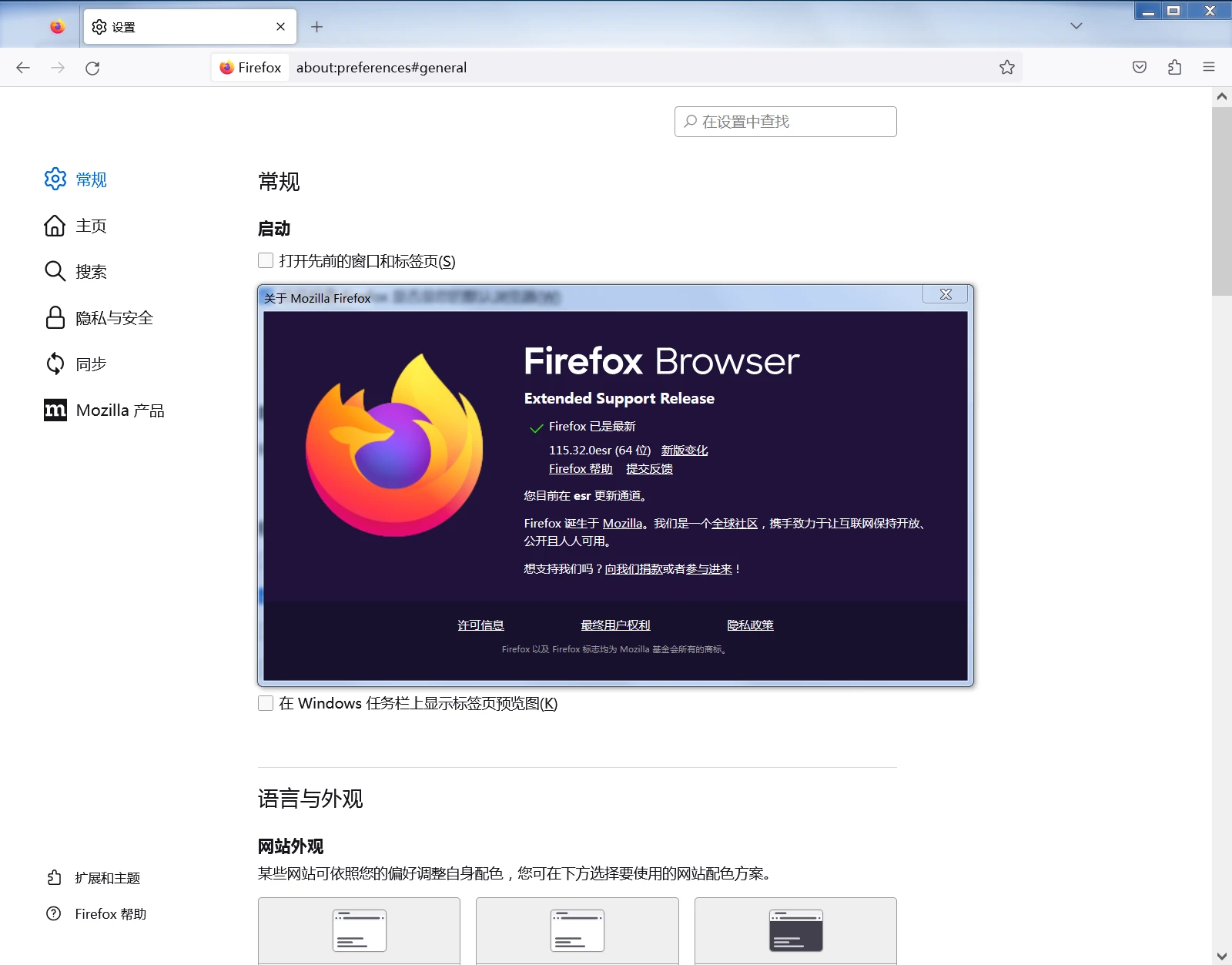Viewport: 1232px width, 965px height.
Task: Close the 设置 tab
Action: (x=280, y=27)
